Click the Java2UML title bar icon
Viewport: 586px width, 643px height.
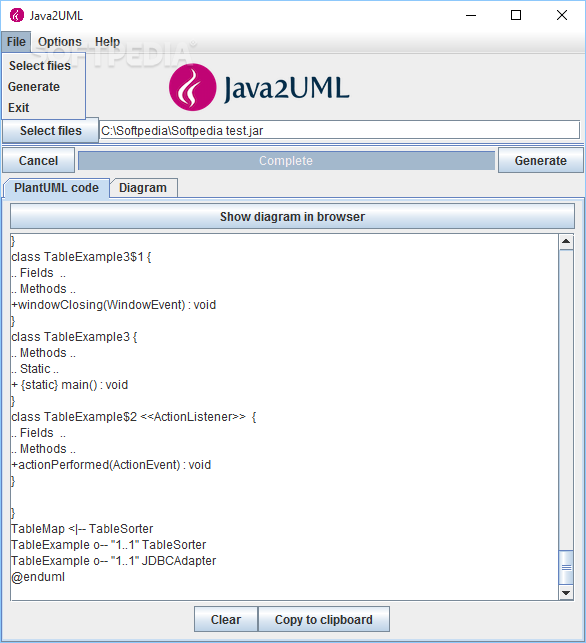(x=17, y=16)
